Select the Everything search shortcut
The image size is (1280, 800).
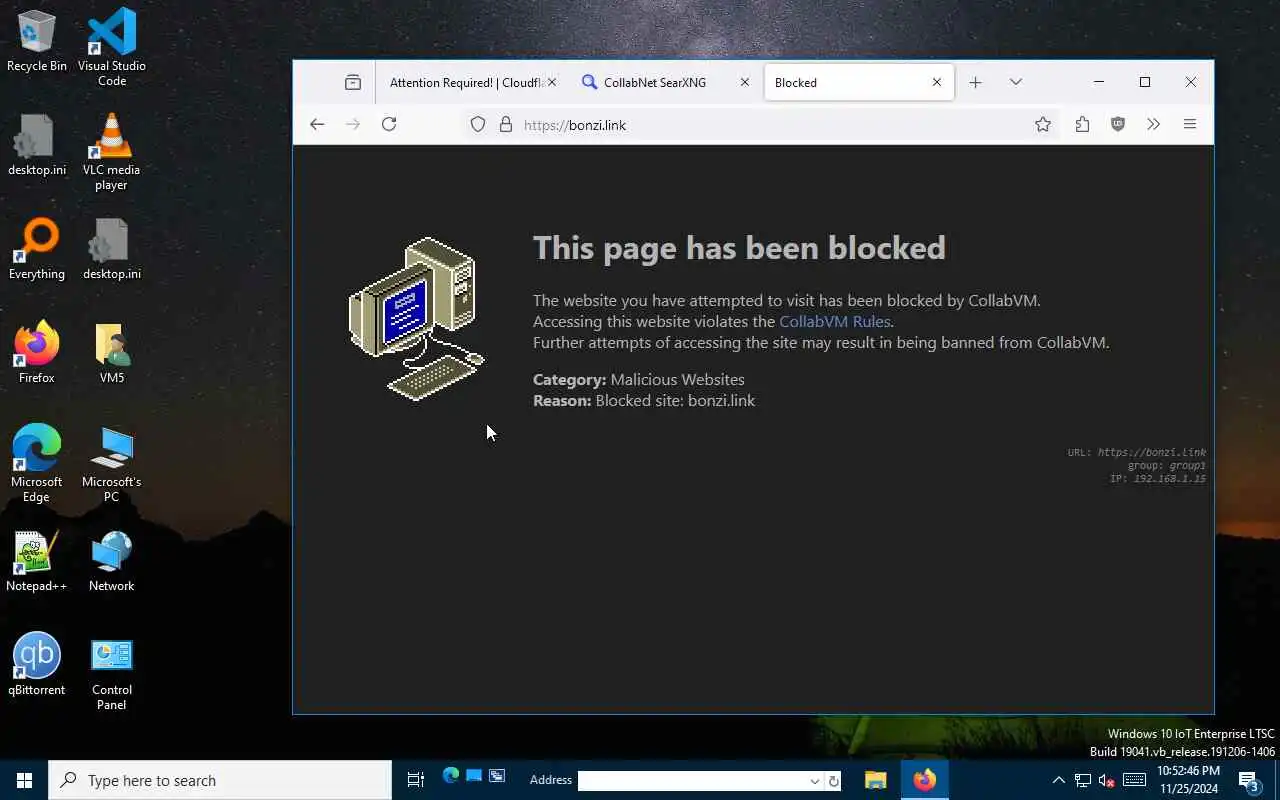tap(37, 250)
